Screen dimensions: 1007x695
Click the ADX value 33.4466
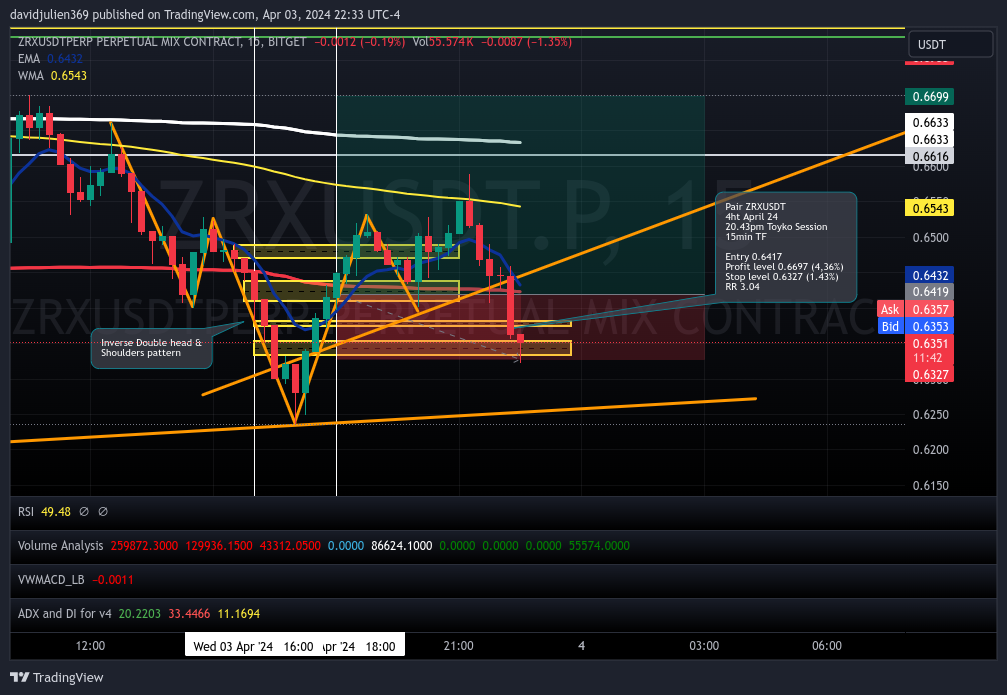(x=189, y=614)
